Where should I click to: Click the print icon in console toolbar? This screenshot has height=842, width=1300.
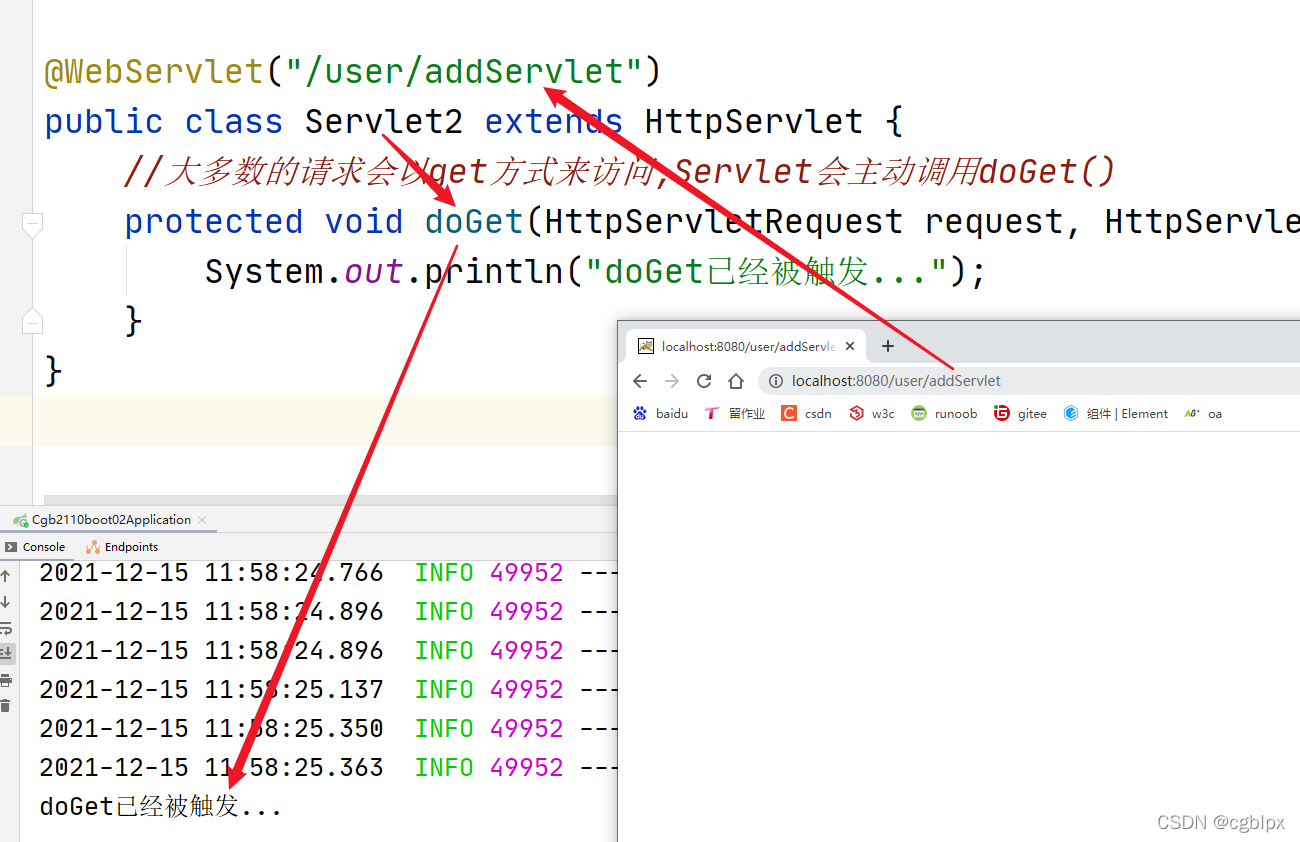(6, 680)
